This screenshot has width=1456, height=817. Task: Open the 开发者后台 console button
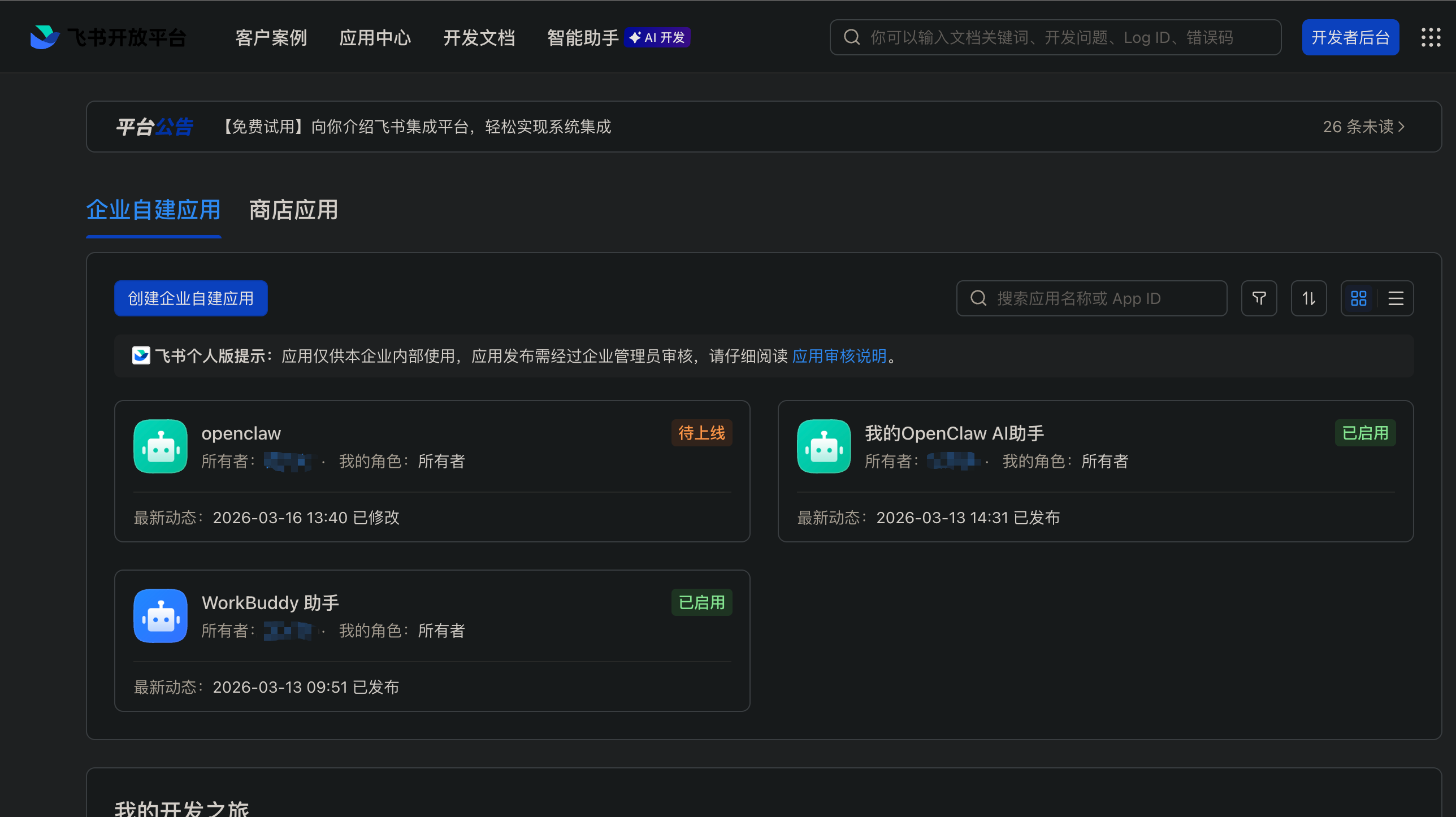1350,37
